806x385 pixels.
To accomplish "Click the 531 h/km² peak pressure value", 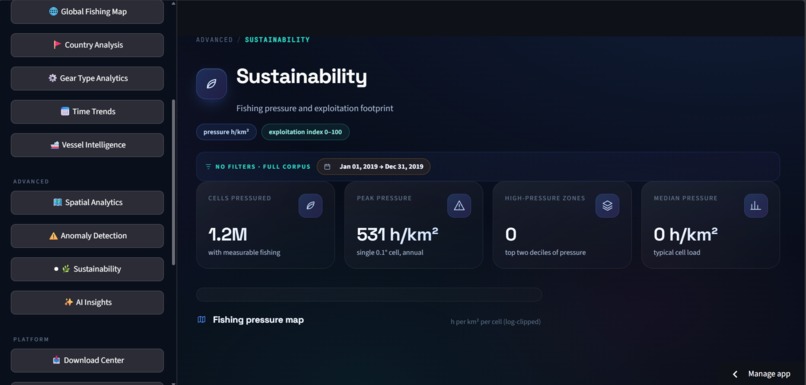I will click(397, 234).
